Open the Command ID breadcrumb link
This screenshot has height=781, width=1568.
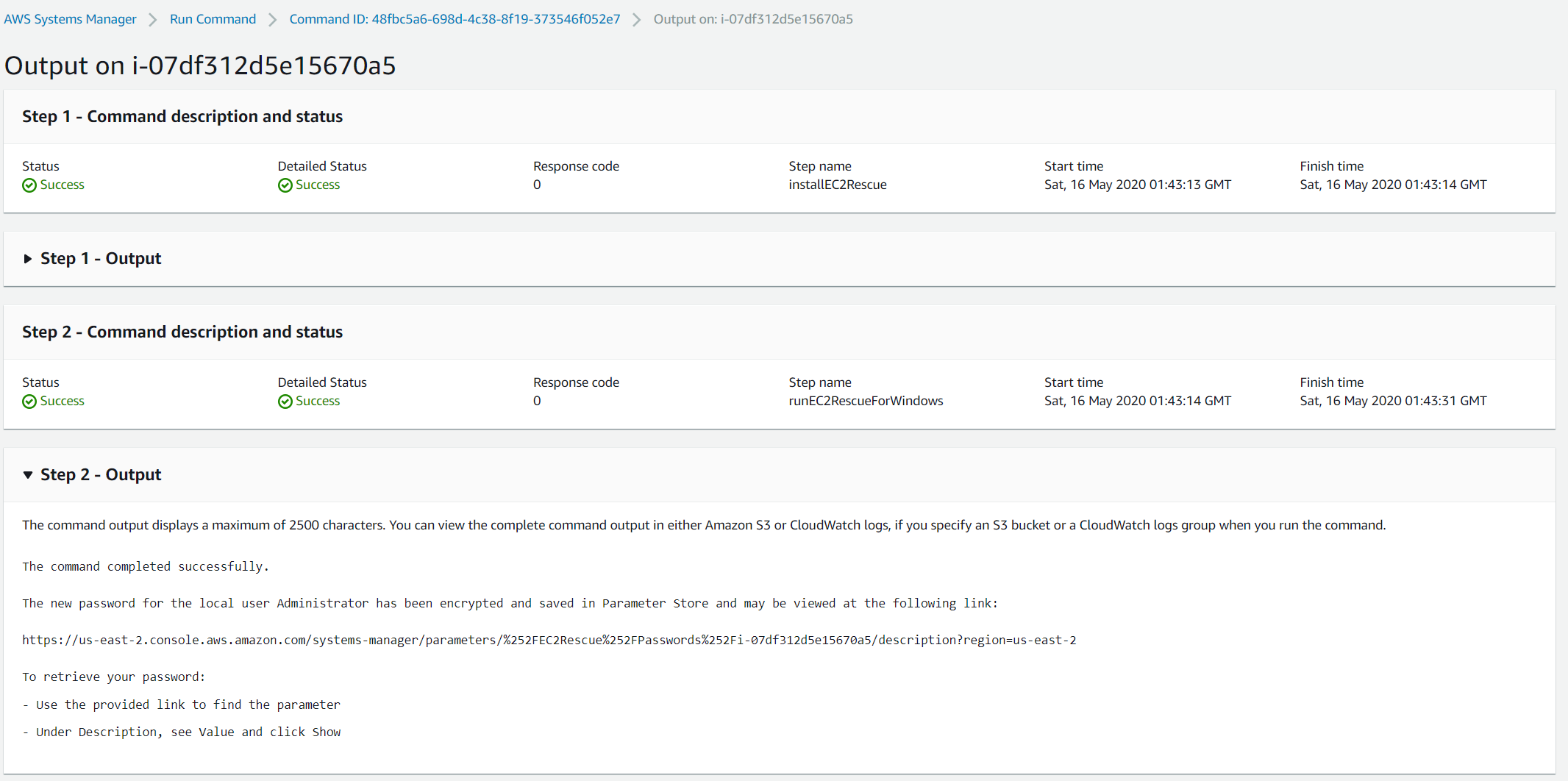click(455, 19)
